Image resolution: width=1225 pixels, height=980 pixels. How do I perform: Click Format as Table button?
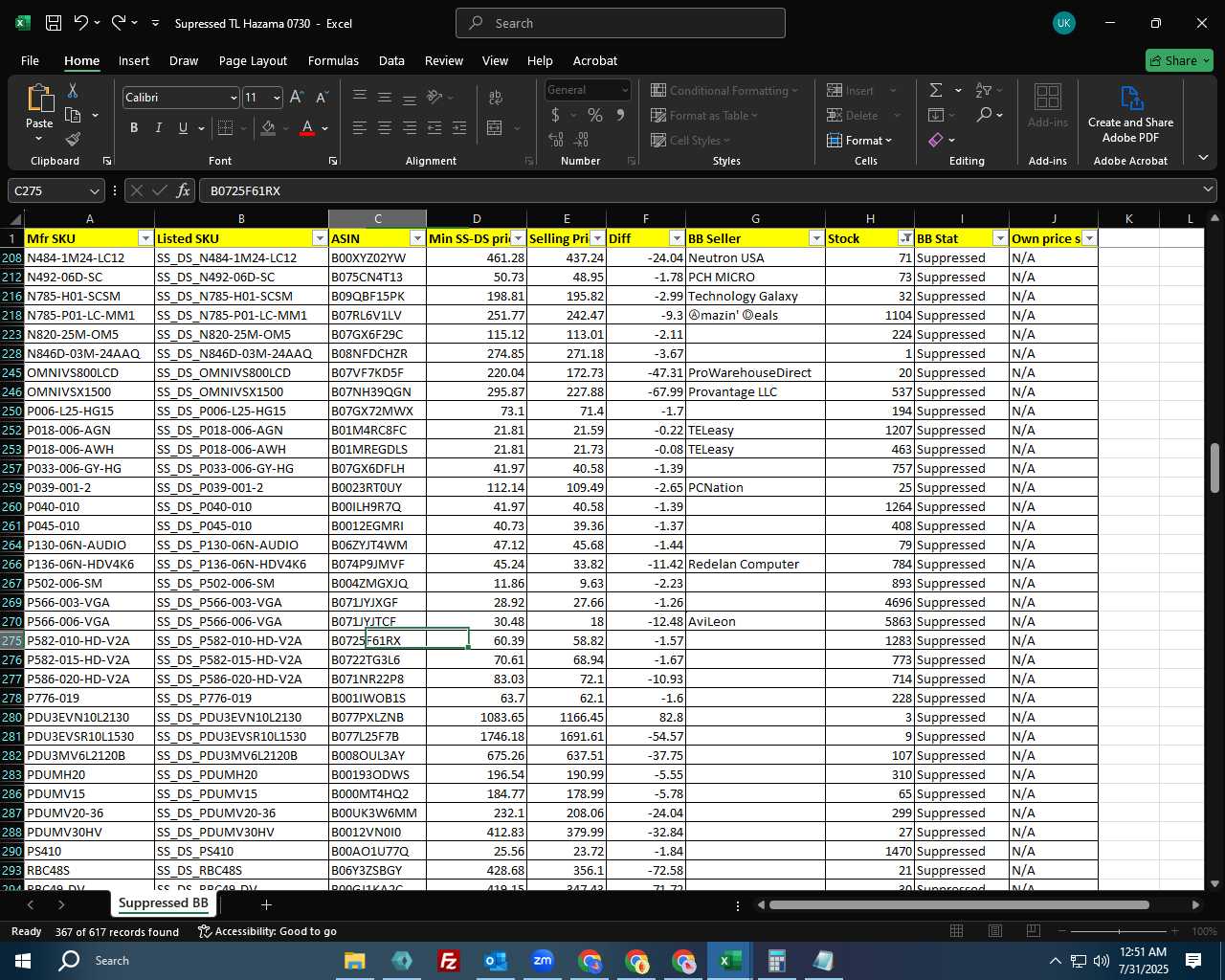pyautogui.click(x=704, y=115)
